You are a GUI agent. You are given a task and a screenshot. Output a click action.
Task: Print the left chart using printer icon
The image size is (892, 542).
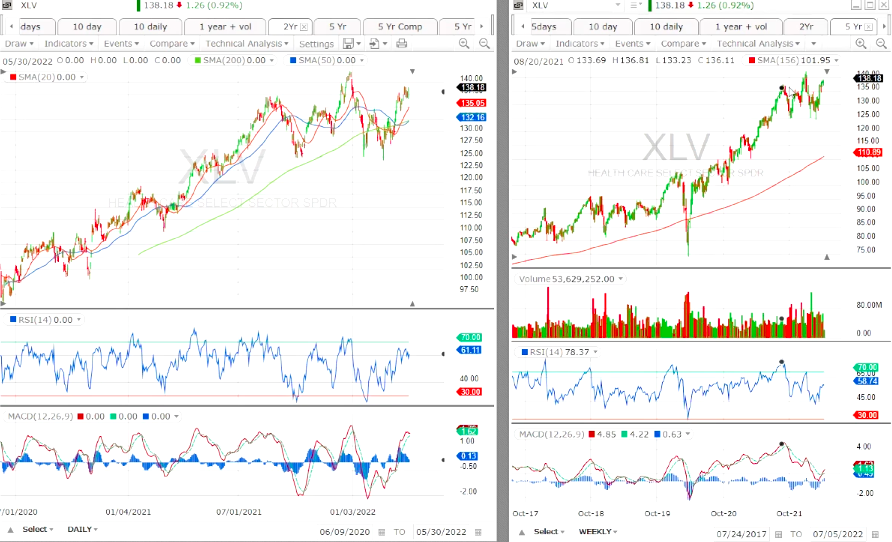[x=401, y=43]
